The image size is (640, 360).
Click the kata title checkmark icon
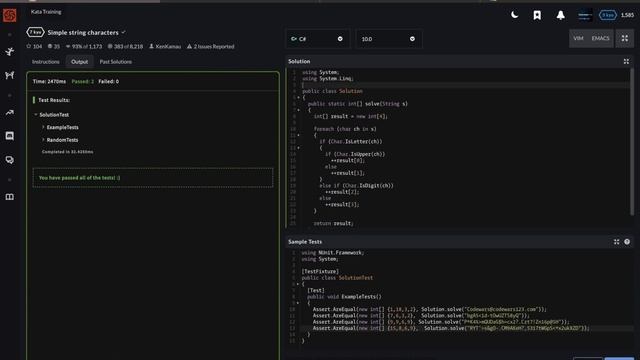[123, 32]
